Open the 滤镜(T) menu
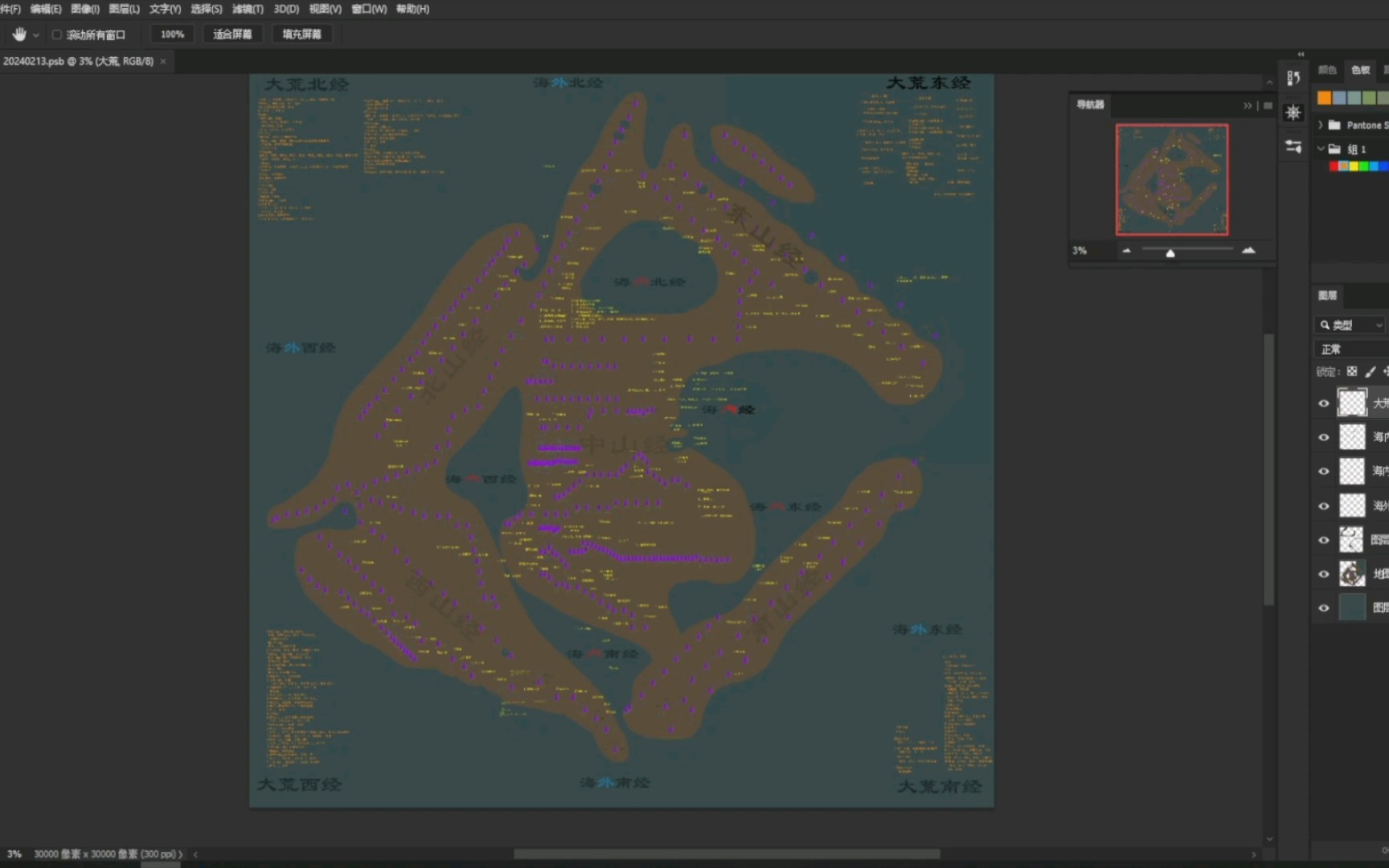This screenshot has width=1389, height=868. (x=248, y=9)
